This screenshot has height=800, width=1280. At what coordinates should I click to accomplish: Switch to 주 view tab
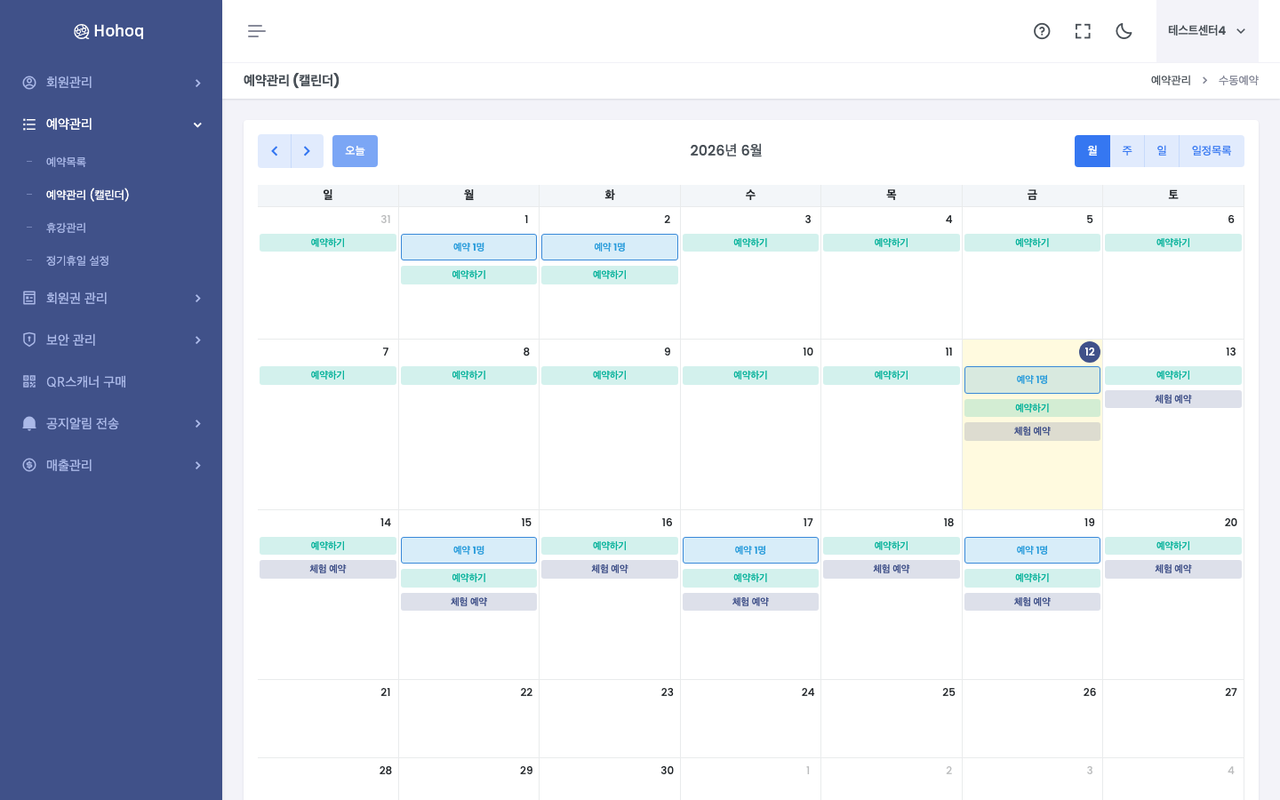(x=1127, y=151)
